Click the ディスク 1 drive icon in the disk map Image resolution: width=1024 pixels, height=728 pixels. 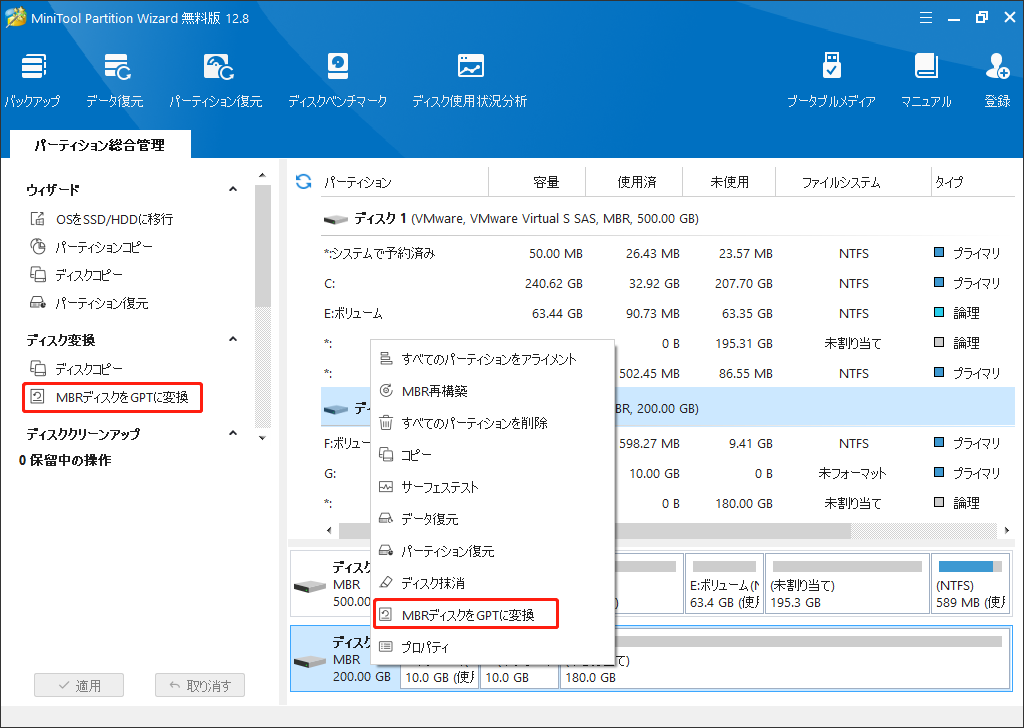(x=310, y=586)
